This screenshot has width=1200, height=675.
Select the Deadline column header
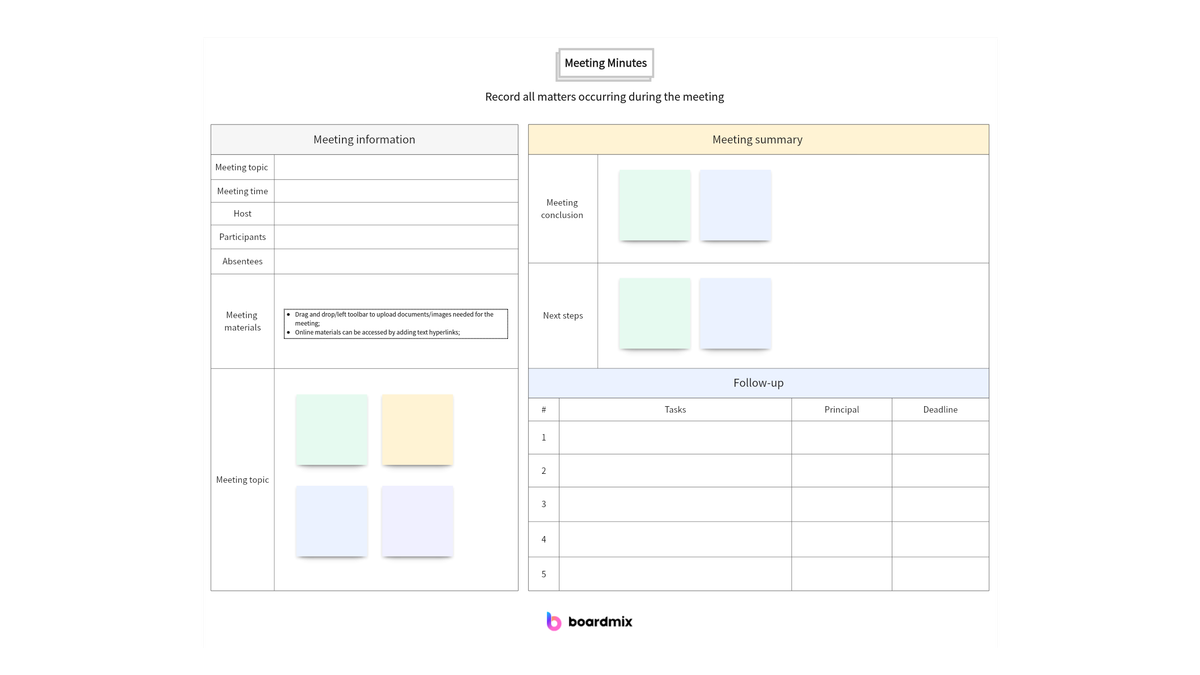(x=940, y=409)
